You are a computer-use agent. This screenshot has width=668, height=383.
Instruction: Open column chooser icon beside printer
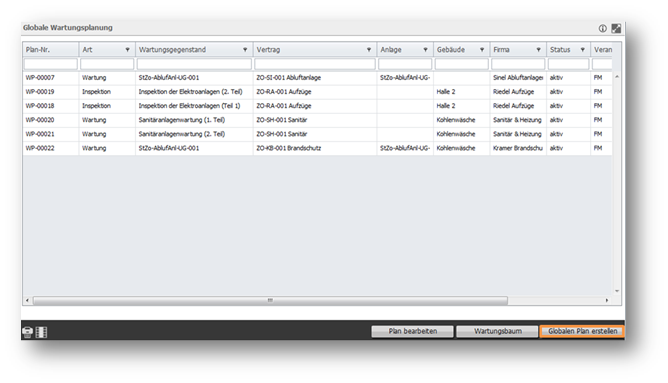[41, 332]
